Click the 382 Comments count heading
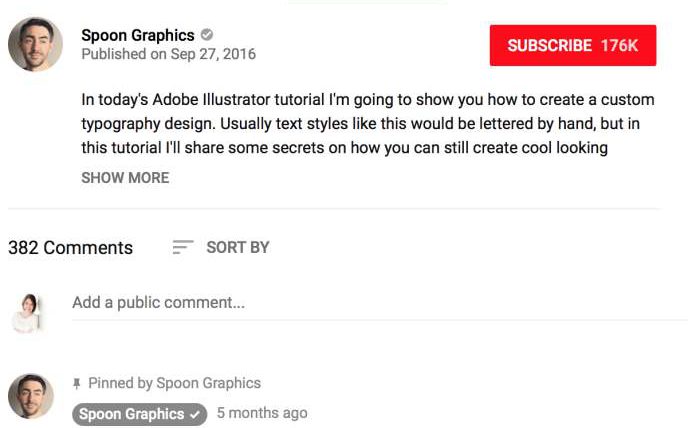This screenshot has width=700, height=428. pyautogui.click(x=71, y=248)
